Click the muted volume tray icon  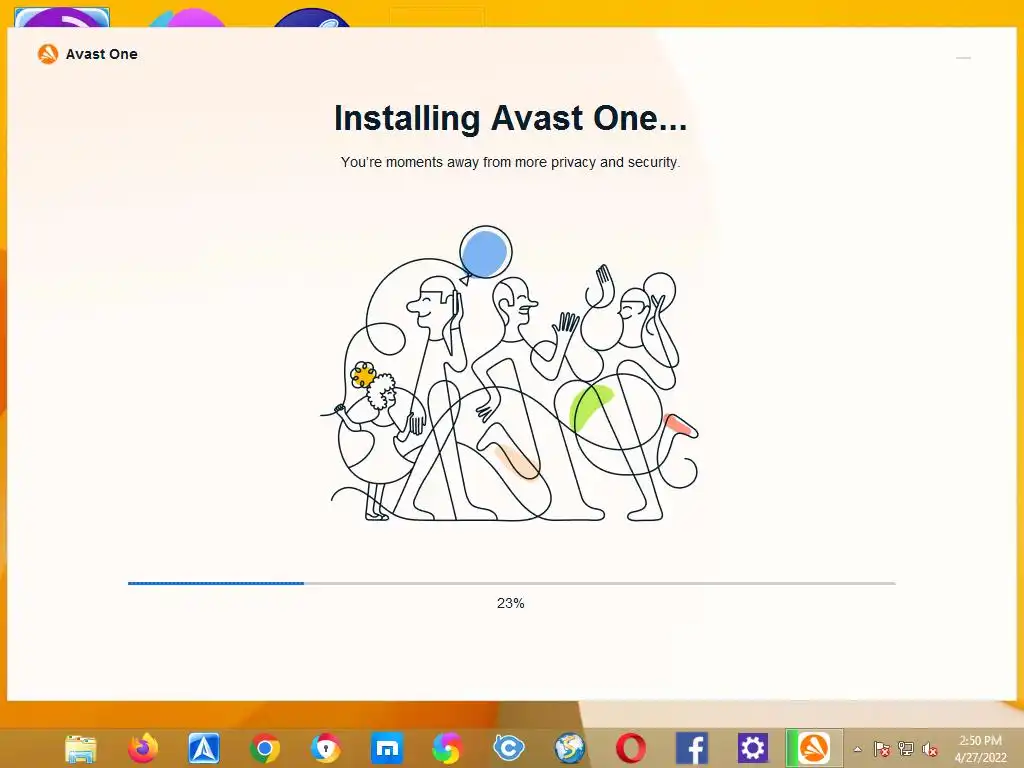click(930, 749)
